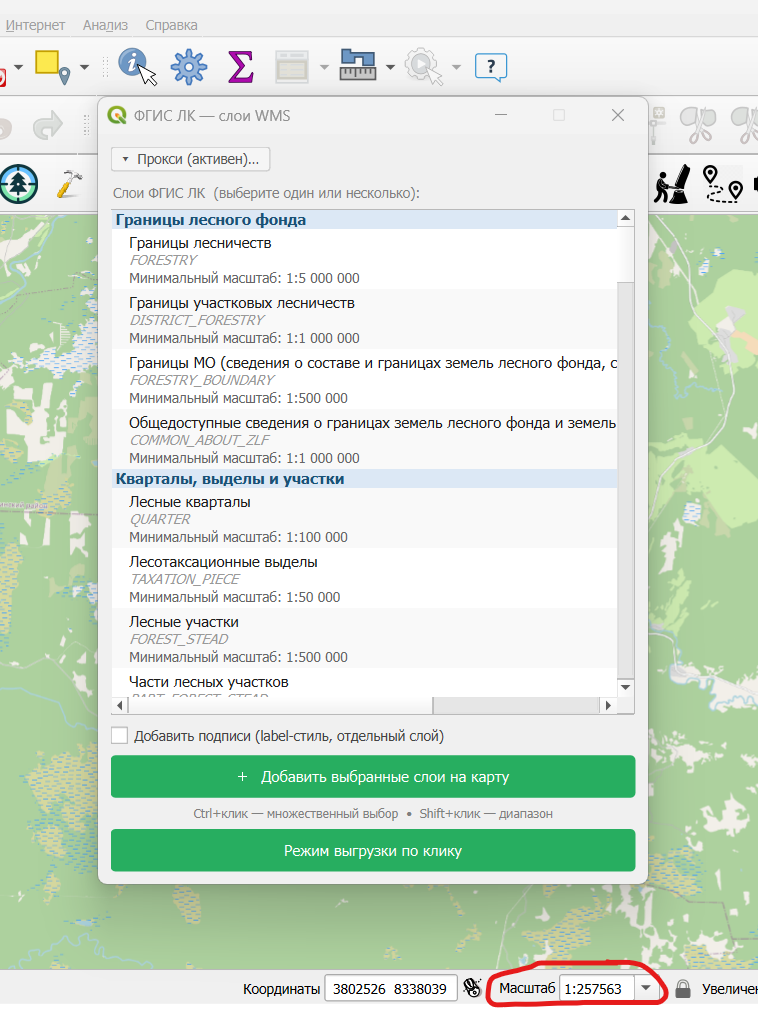
Task: Select the Границы участковых лесничеств layer
Action: pos(364,319)
